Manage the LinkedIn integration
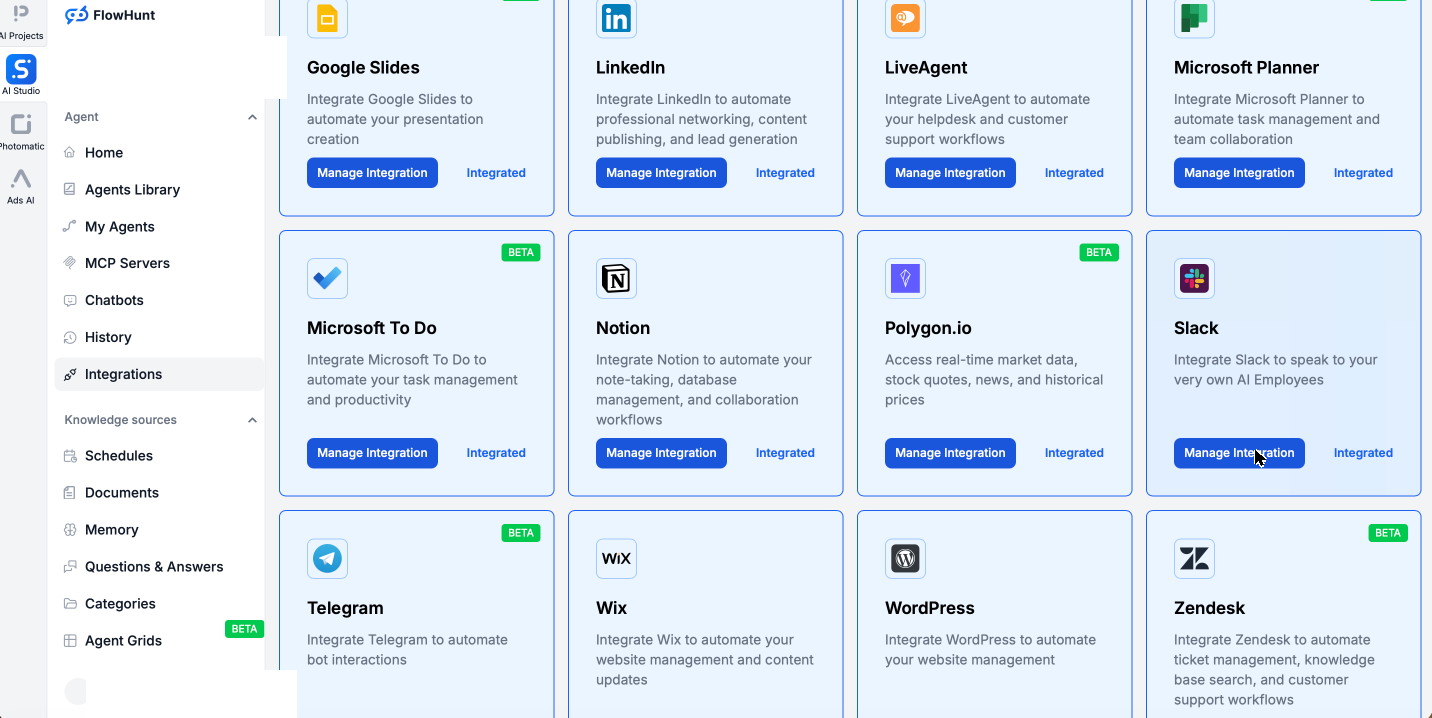The height and width of the screenshot is (718, 1432). [x=661, y=173]
